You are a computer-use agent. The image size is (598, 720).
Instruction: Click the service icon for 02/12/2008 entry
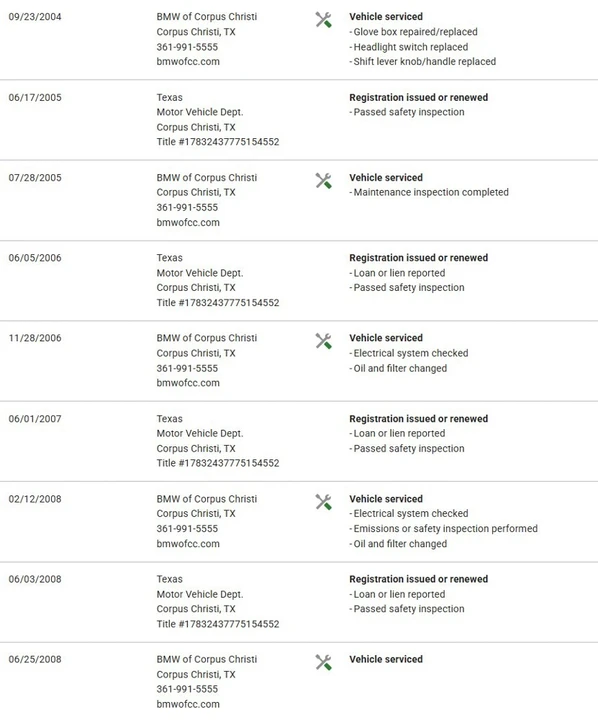tap(323, 502)
